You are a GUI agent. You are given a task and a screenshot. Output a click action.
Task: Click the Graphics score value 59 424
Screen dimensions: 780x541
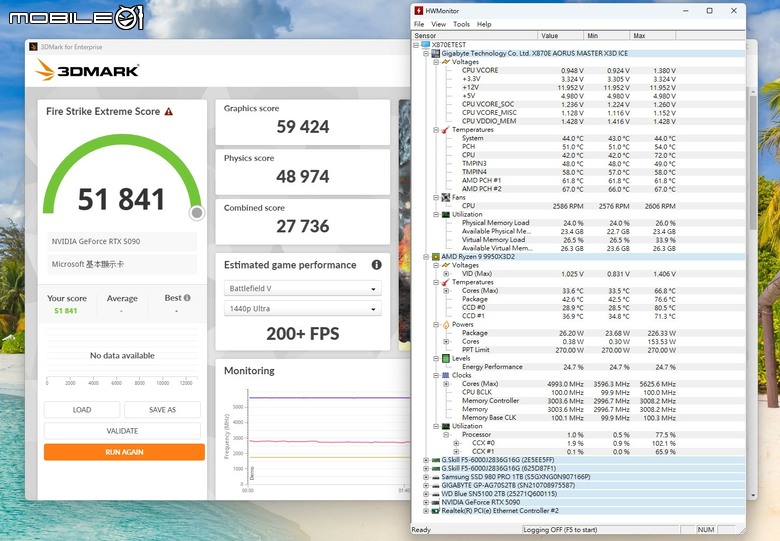(x=302, y=127)
